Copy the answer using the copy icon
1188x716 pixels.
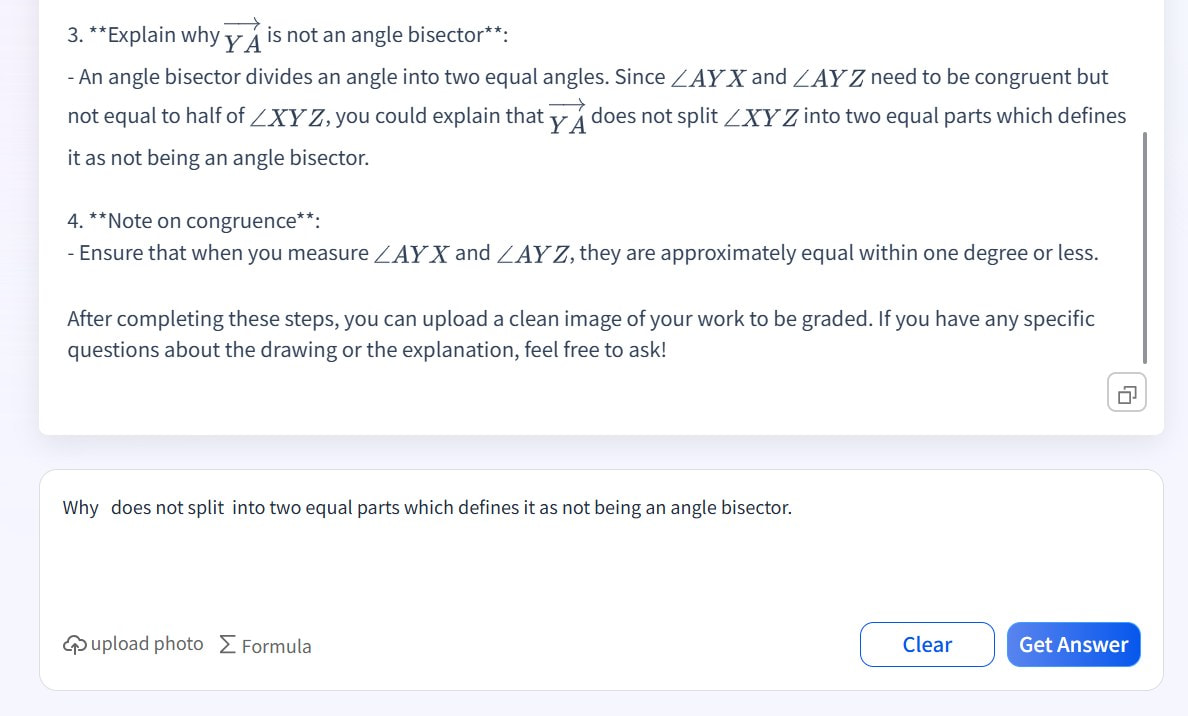click(1127, 393)
